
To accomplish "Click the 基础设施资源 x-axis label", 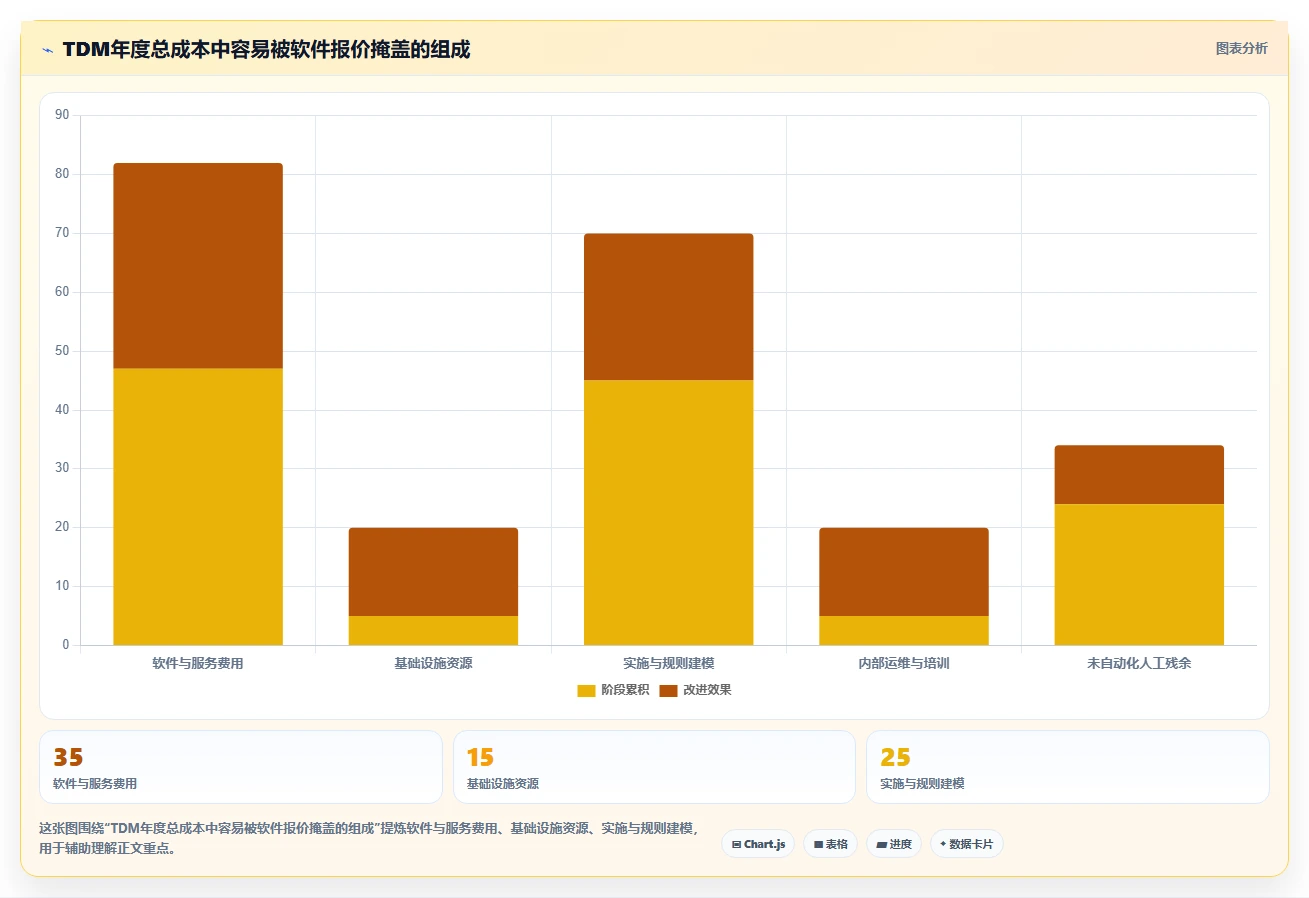I will pos(433,663).
